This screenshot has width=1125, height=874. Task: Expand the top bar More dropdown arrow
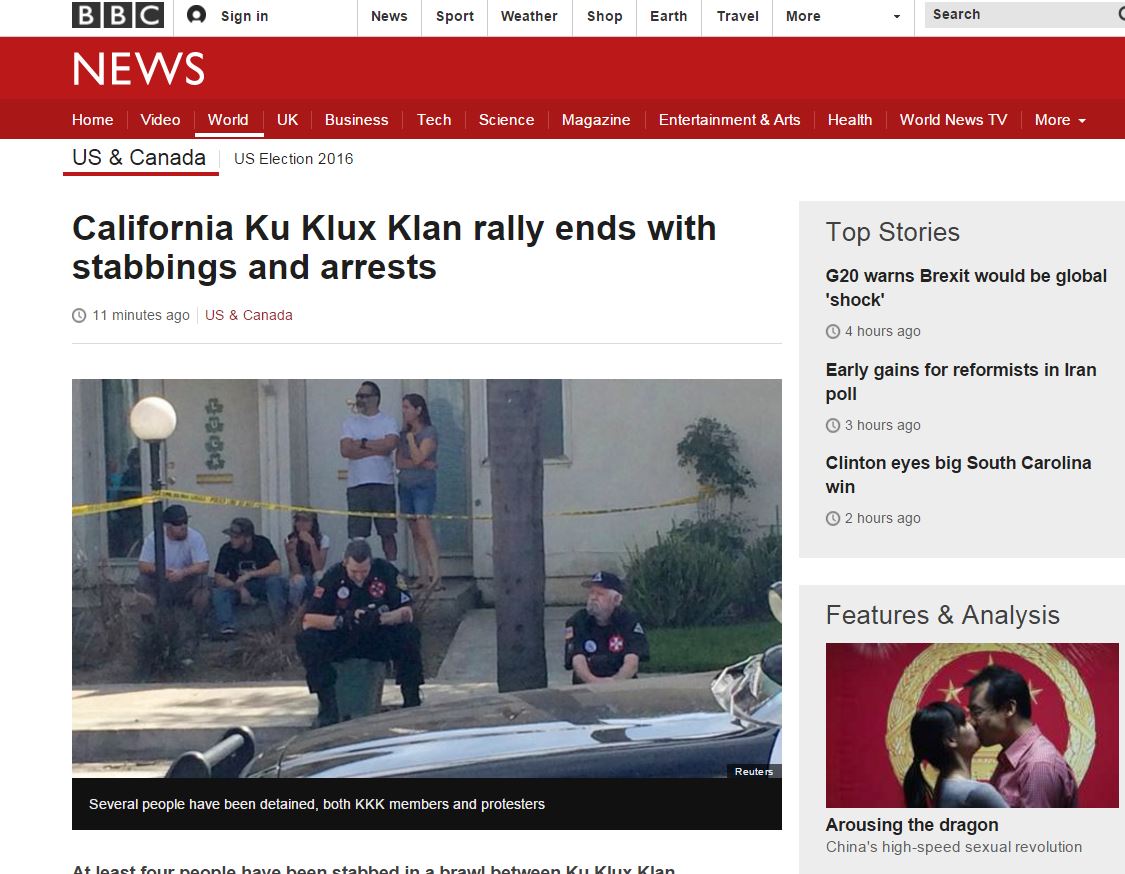coord(896,17)
